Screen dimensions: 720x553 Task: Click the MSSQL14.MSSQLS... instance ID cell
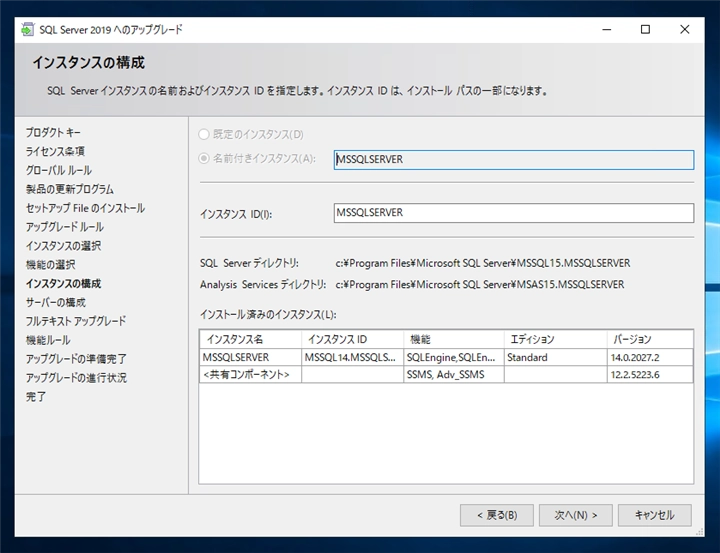coord(352,357)
